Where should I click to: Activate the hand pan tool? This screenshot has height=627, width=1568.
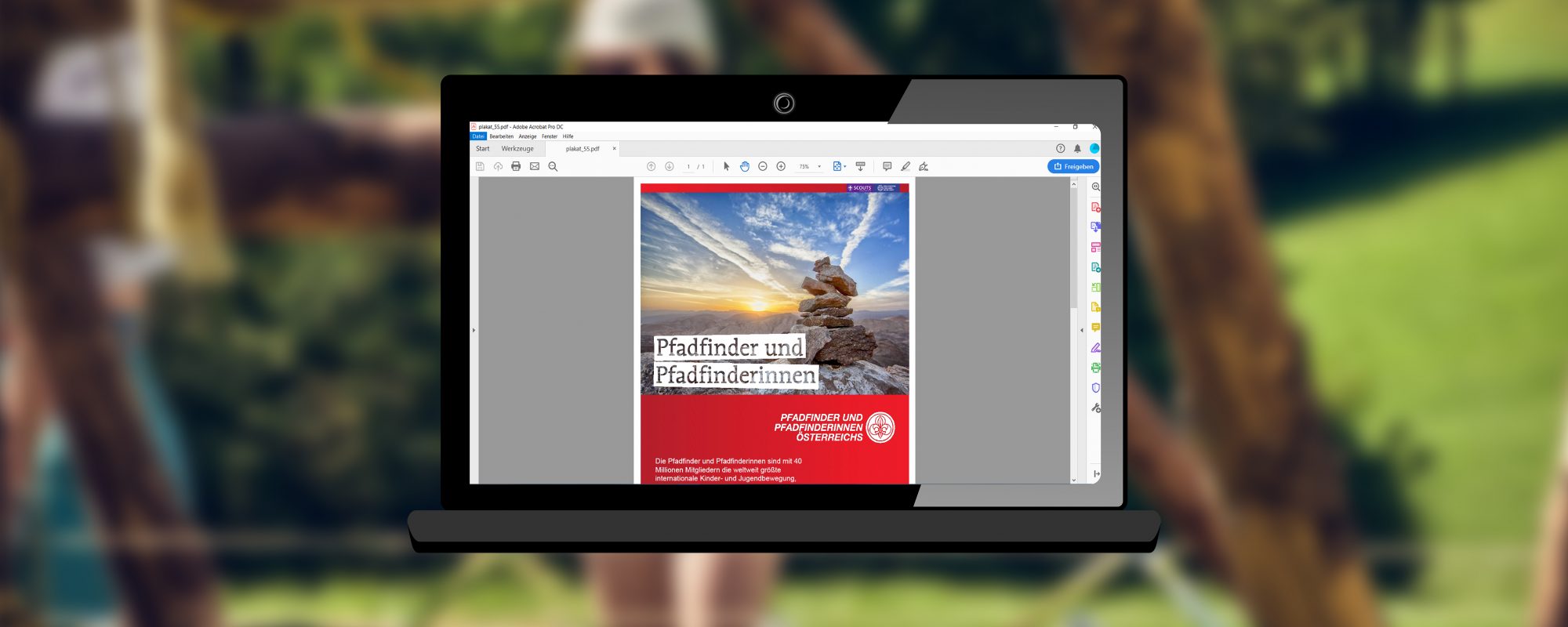point(745,166)
